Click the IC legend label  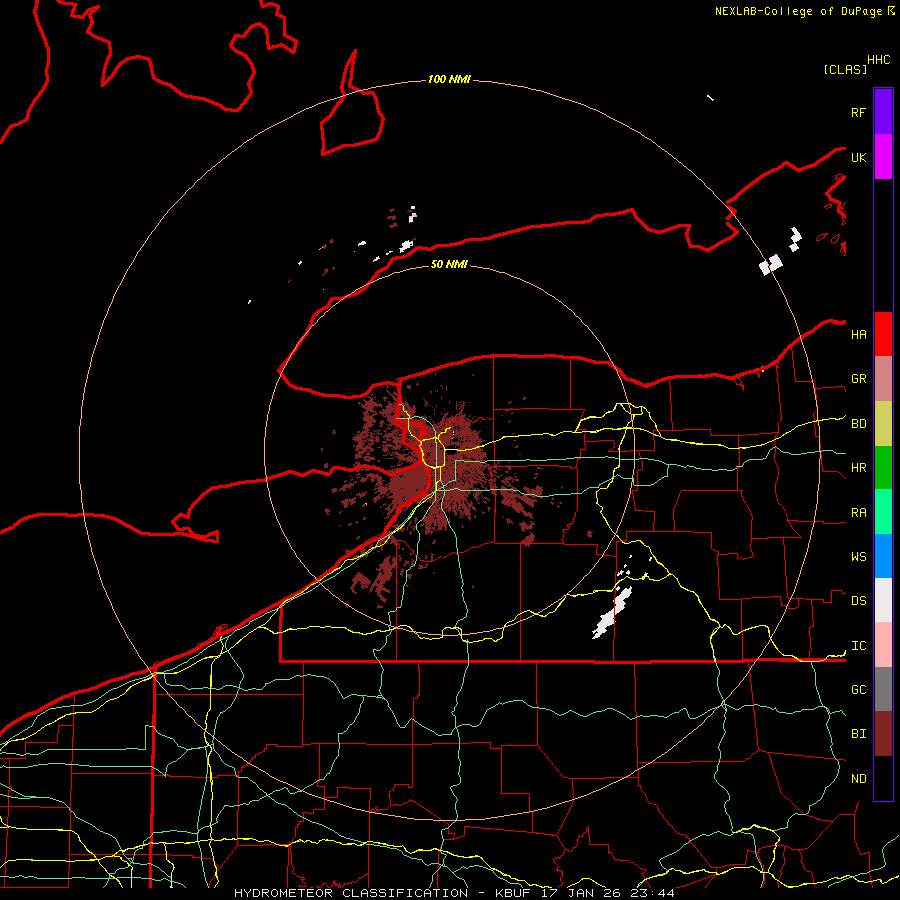click(x=859, y=646)
